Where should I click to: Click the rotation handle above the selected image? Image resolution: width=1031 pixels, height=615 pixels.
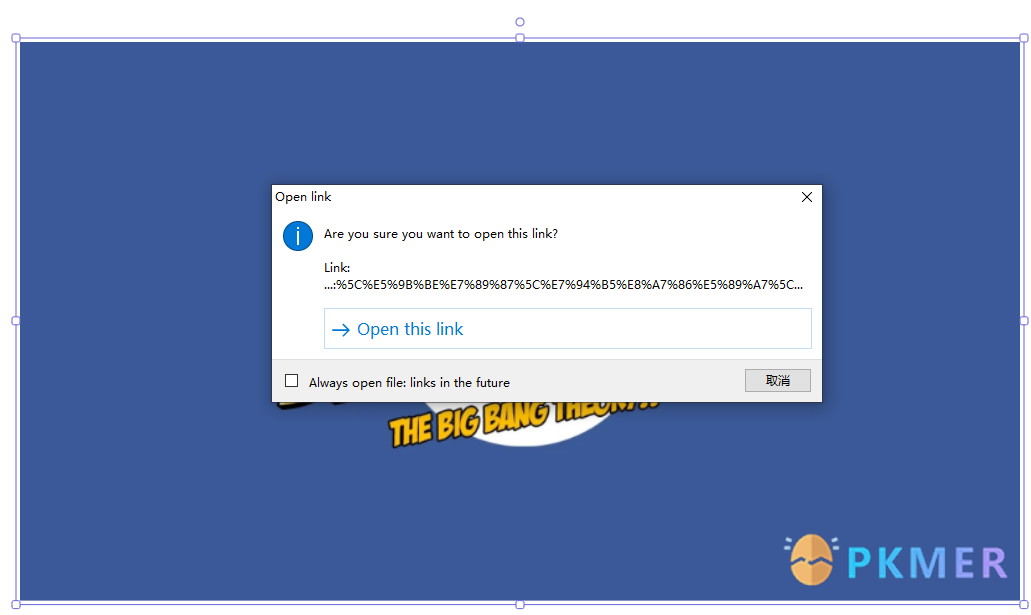519,22
